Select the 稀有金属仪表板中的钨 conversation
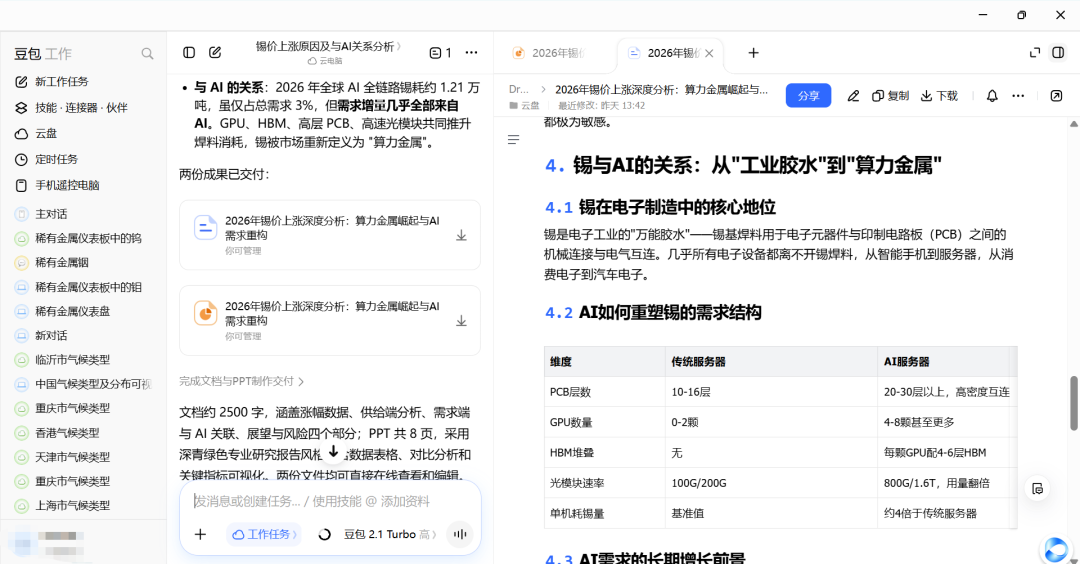Screen dimensions: 1080x564 tap(83, 238)
